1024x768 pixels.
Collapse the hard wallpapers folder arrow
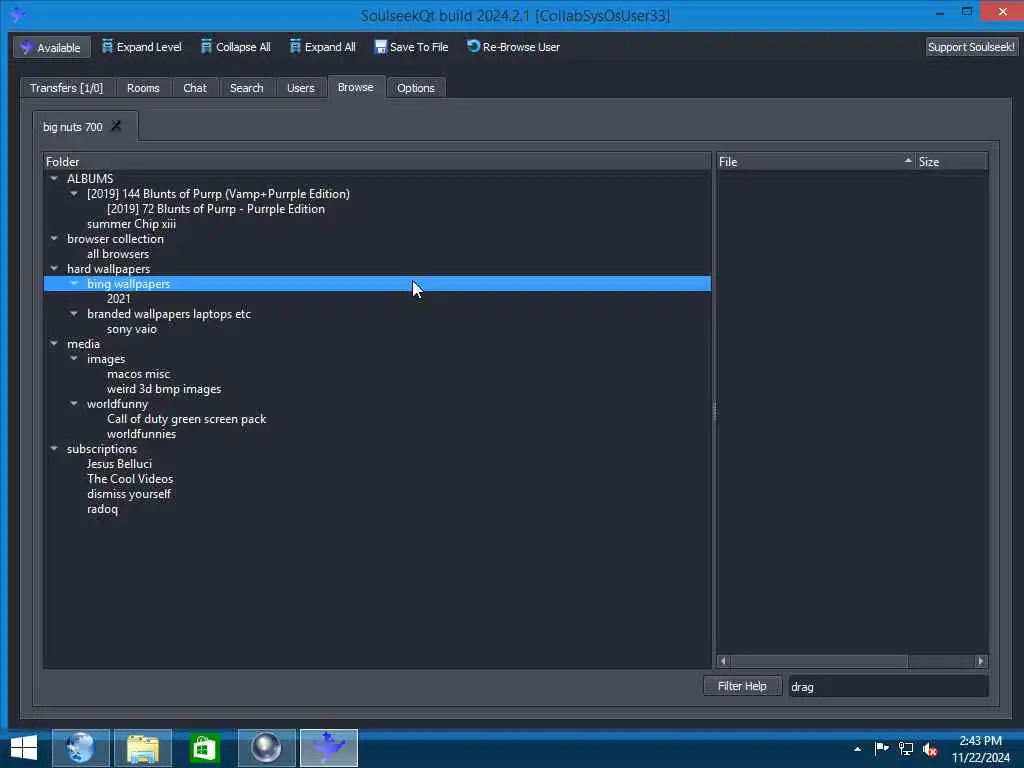pyautogui.click(x=54, y=268)
